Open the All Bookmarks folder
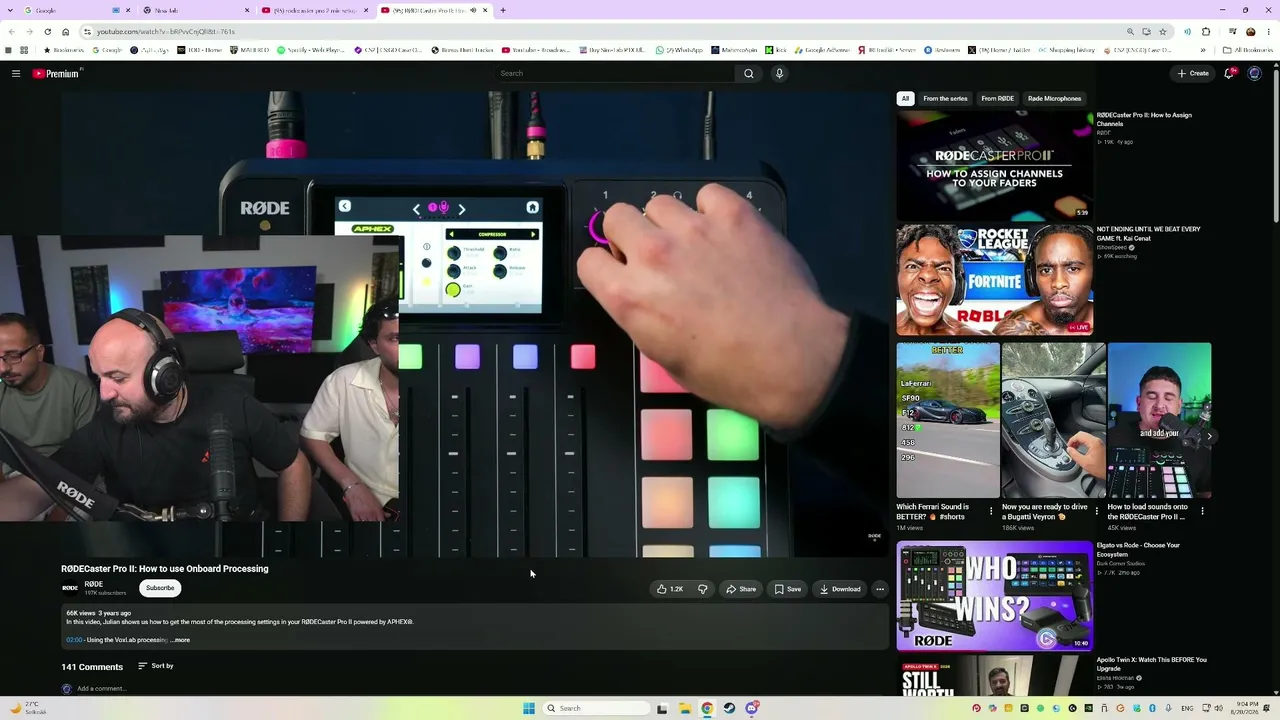The height and width of the screenshot is (720, 1280). [x=1248, y=50]
